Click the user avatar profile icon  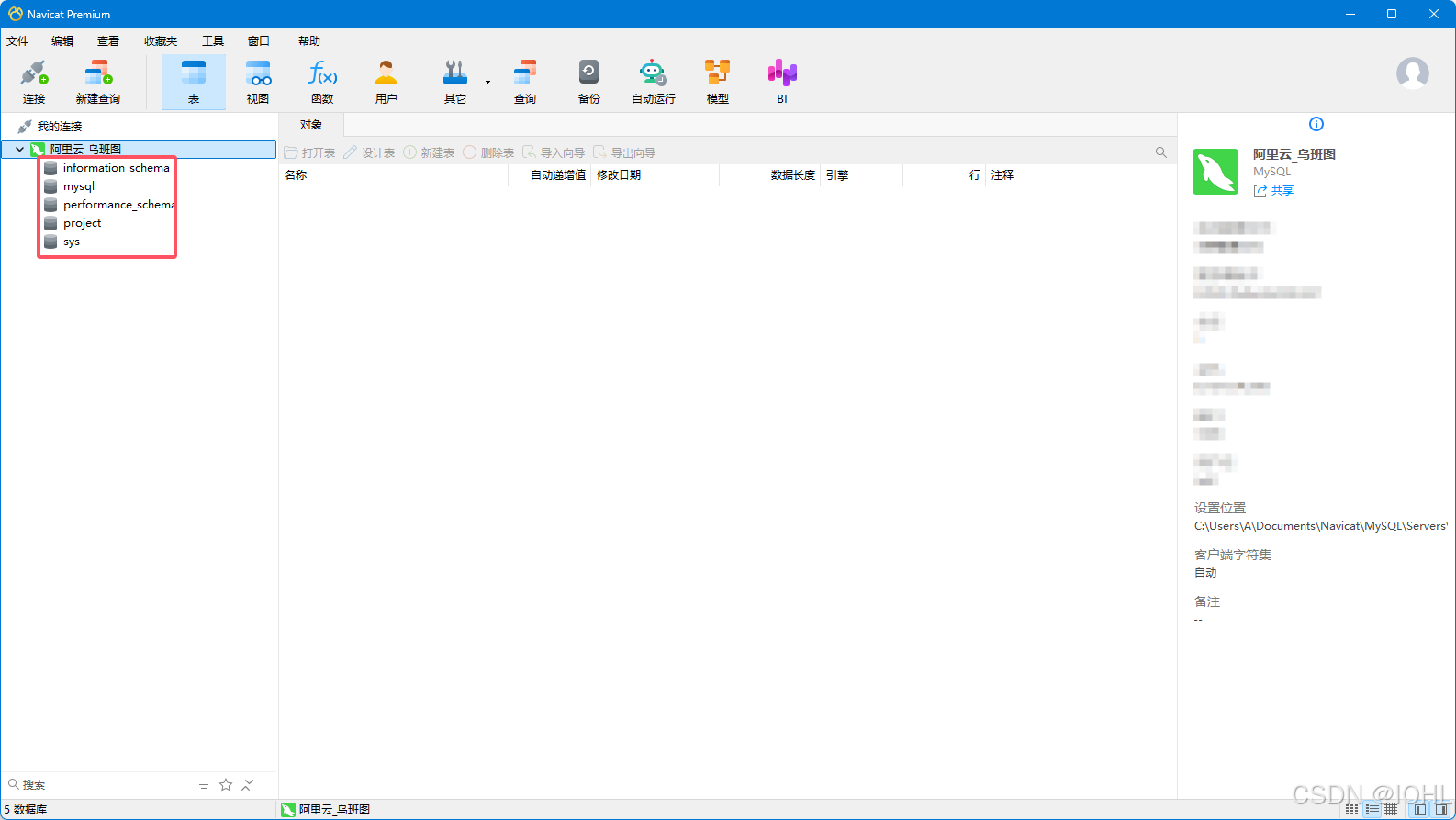click(1413, 73)
